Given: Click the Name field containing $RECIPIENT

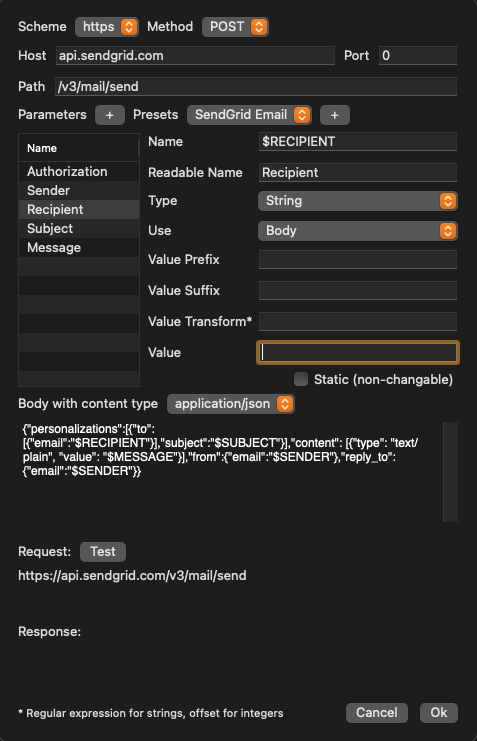Looking at the screenshot, I should (x=358, y=142).
